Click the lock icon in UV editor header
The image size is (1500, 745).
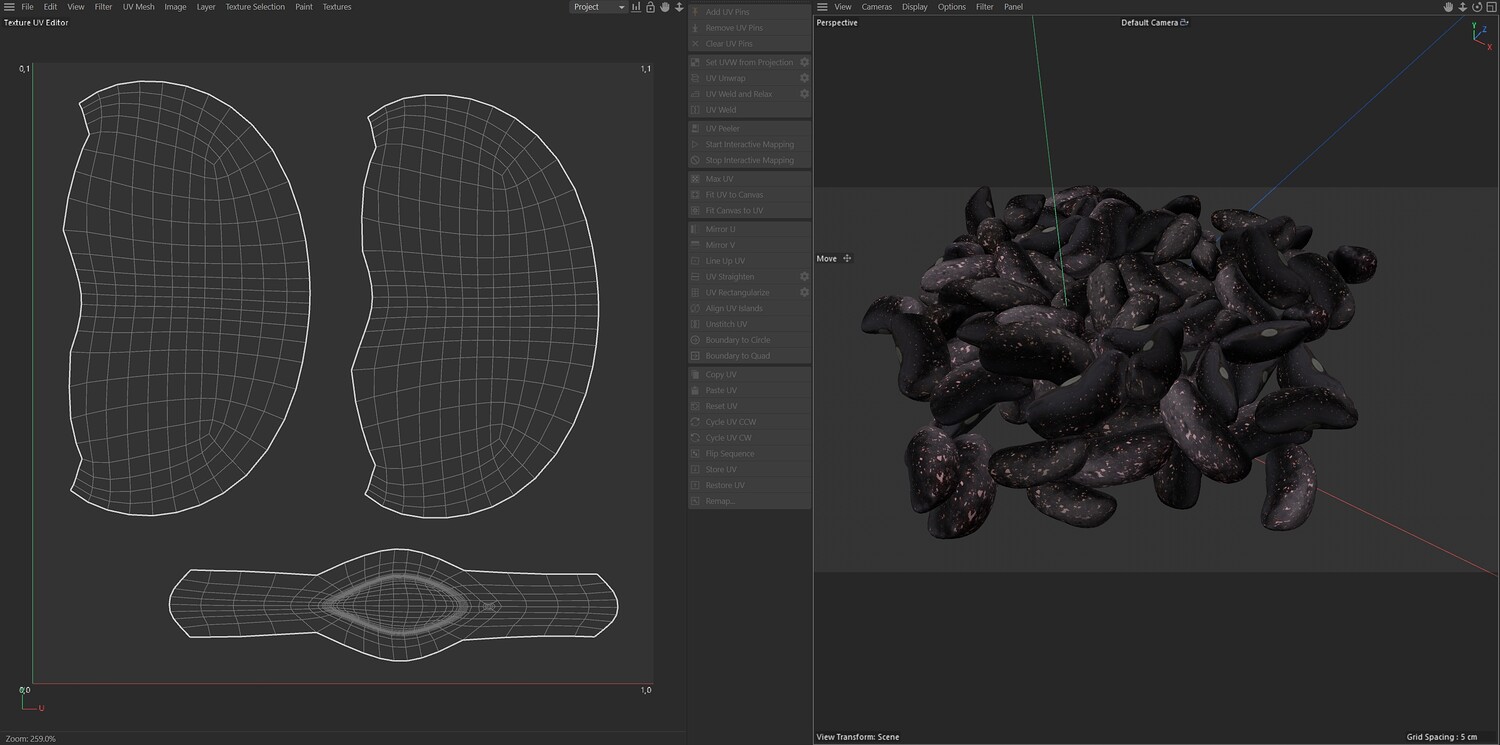point(650,7)
